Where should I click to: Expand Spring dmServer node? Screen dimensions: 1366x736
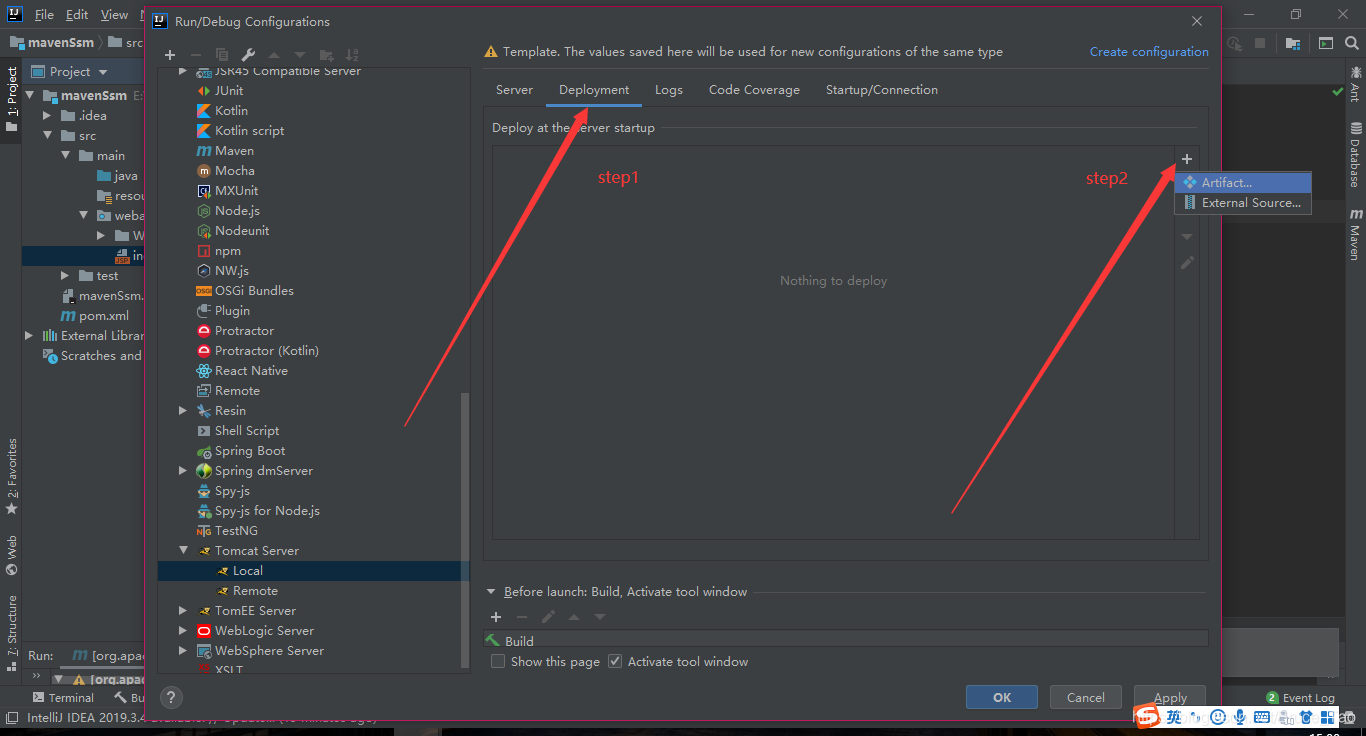182,471
